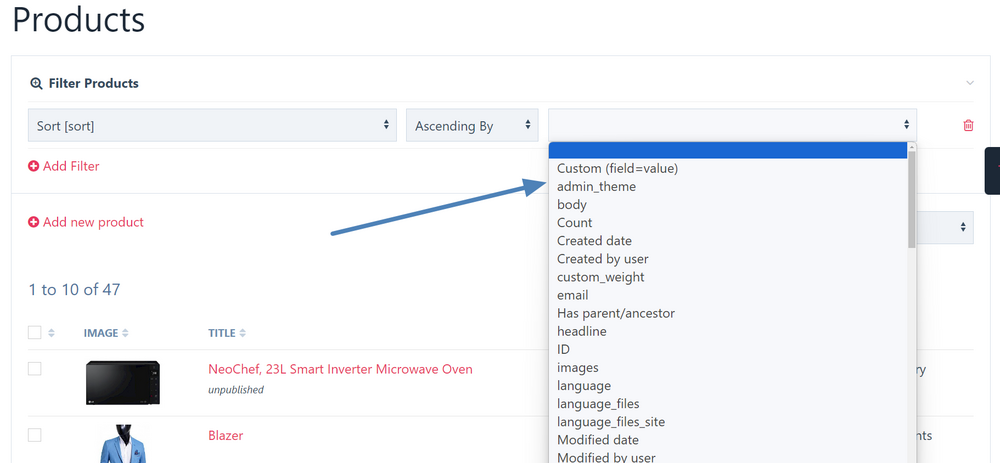Image resolution: width=1000 pixels, height=463 pixels.
Task: Open the Ascending By dropdown
Action: tap(472, 125)
